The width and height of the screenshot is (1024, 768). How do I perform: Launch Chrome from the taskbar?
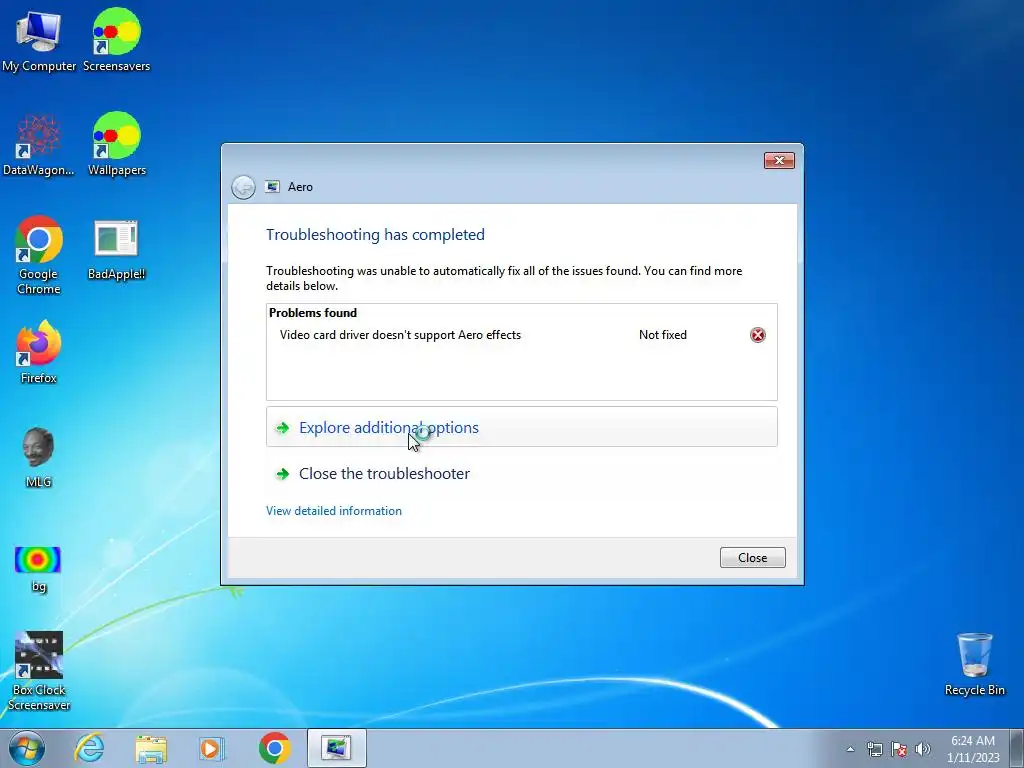click(x=274, y=748)
